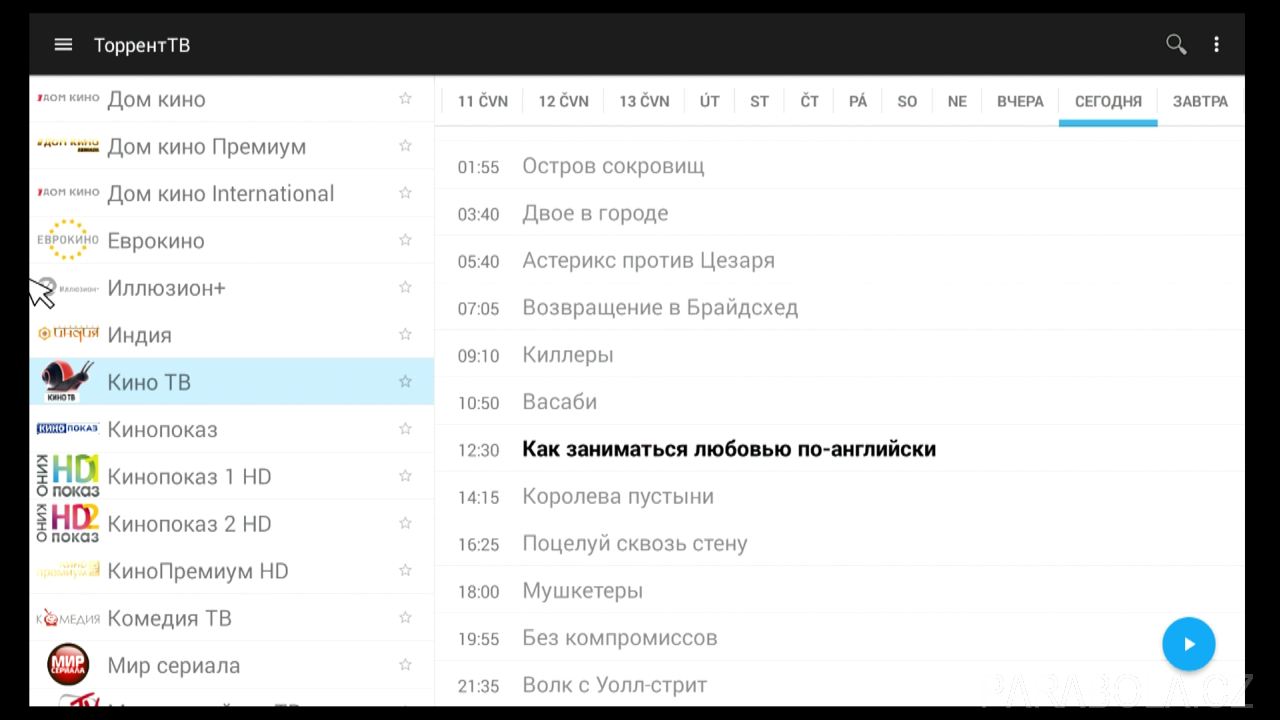The height and width of the screenshot is (720, 1280).
Task: Select the ST day tab
Action: [x=760, y=101]
